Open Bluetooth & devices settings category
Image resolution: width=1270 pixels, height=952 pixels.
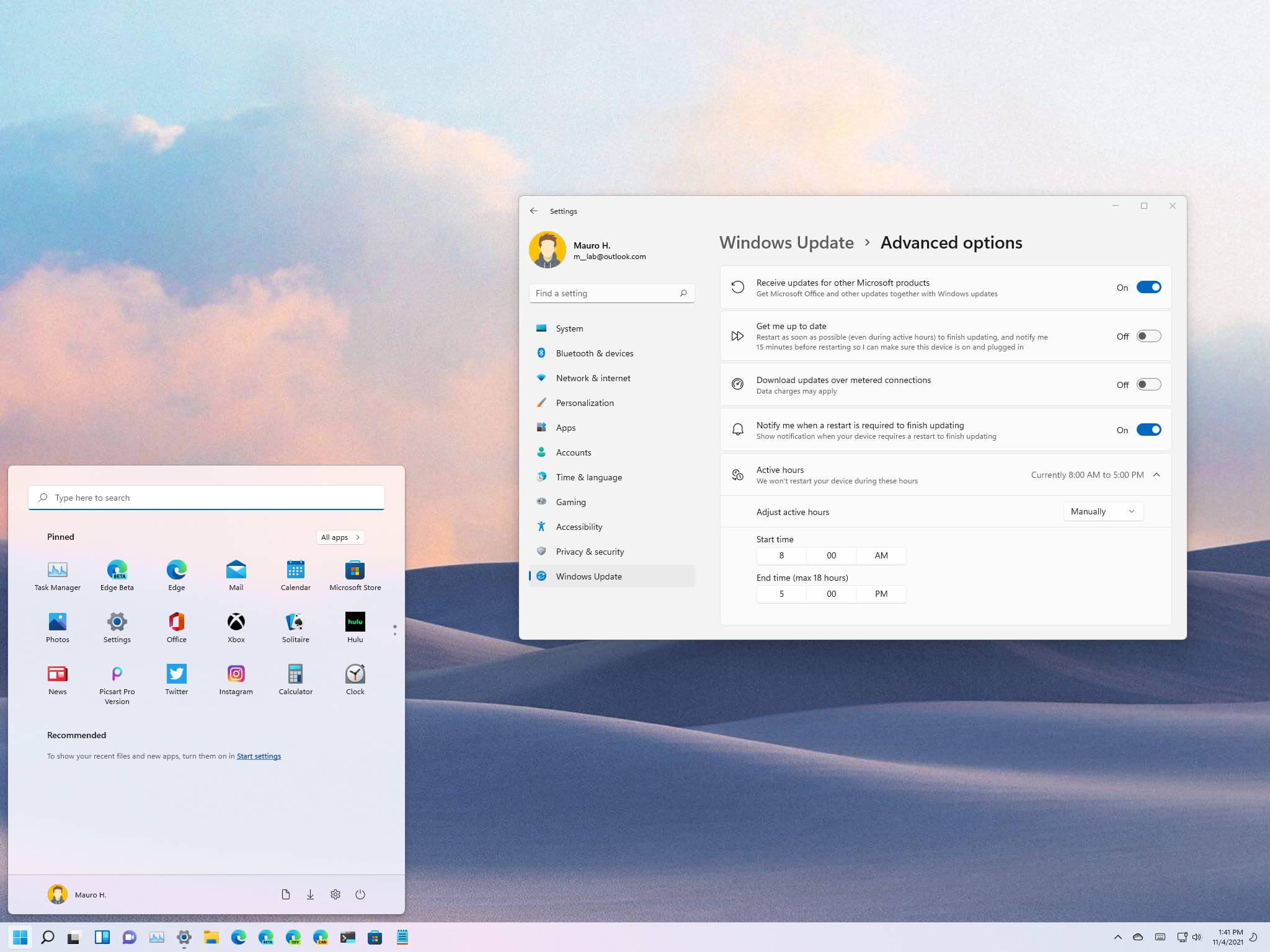(x=594, y=353)
